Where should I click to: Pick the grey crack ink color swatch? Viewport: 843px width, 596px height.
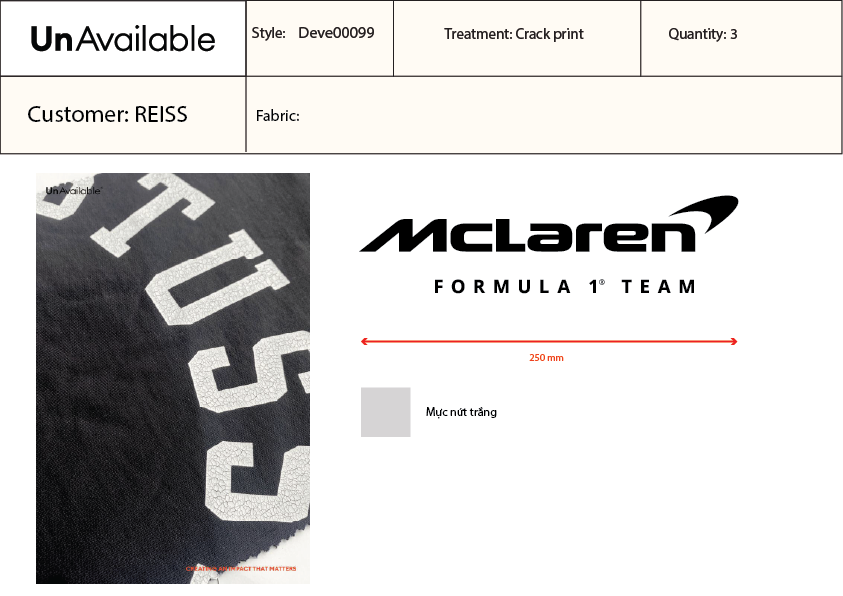click(385, 412)
